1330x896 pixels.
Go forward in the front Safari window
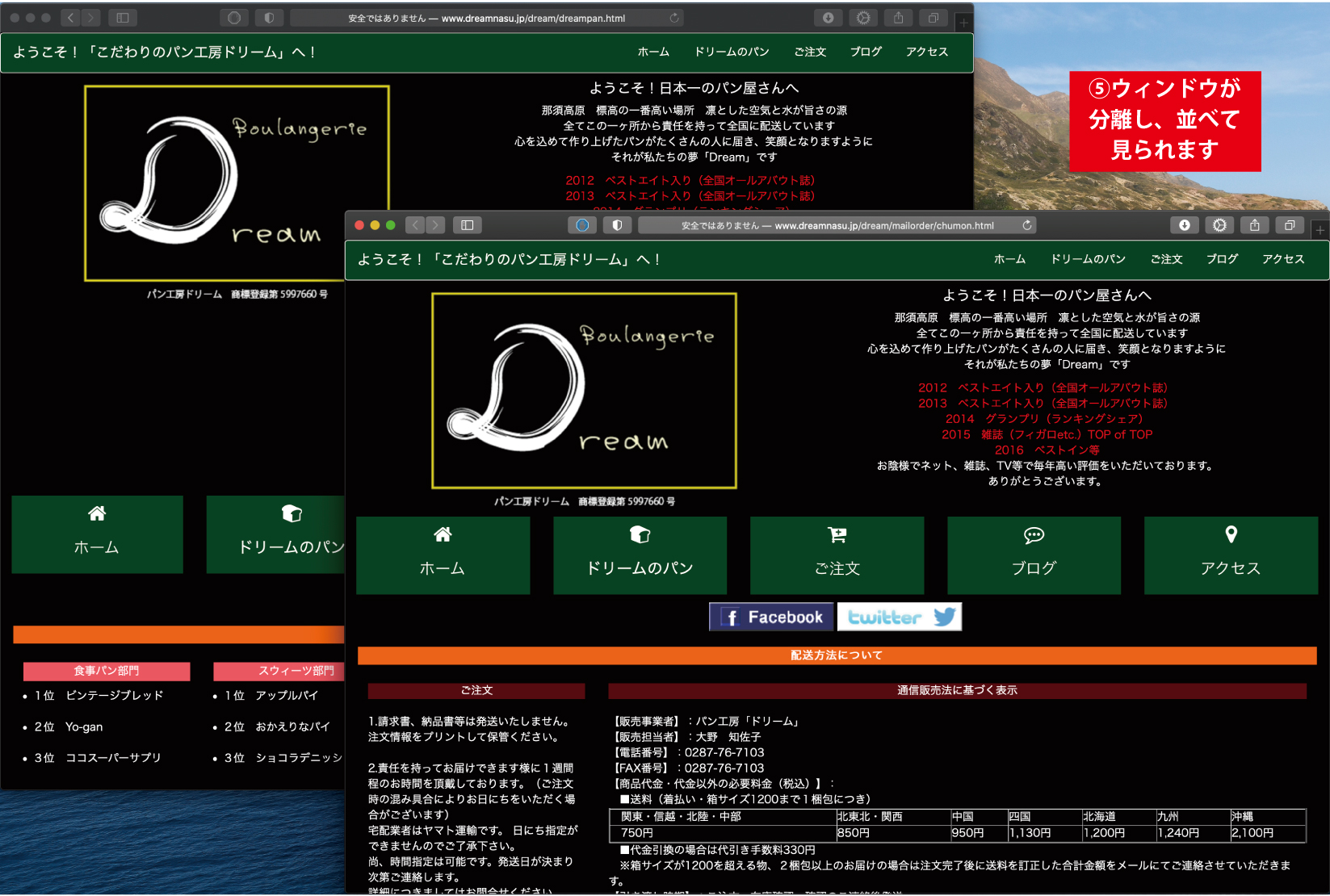click(x=435, y=225)
